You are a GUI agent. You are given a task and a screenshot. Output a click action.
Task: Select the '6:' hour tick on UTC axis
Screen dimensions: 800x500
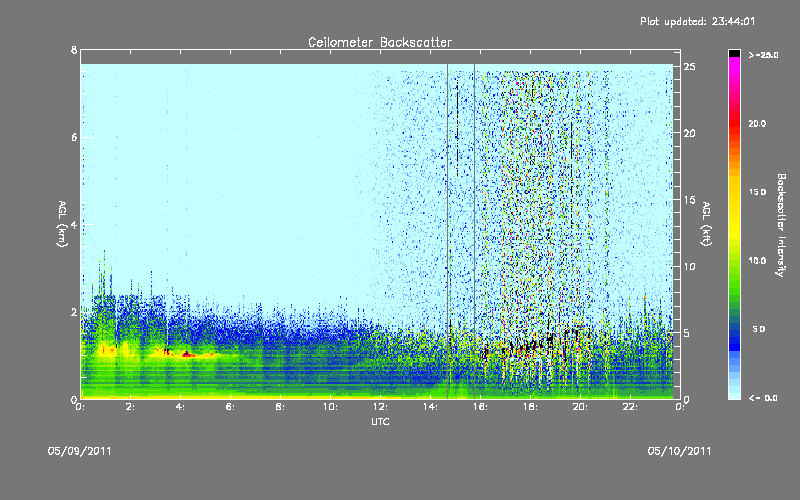tap(230, 407)
